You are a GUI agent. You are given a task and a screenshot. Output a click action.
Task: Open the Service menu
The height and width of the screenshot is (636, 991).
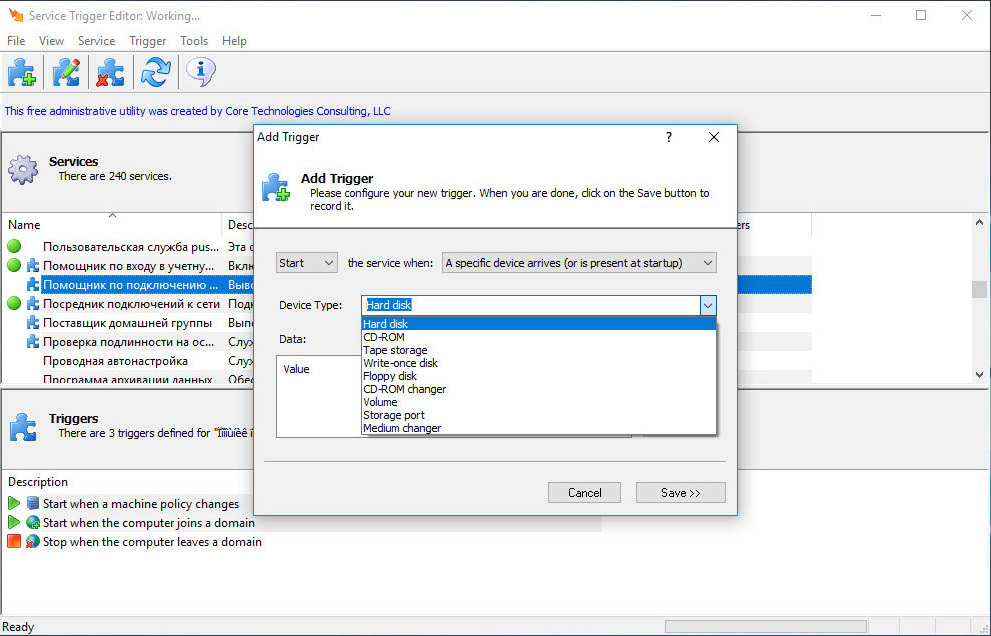(96, 40)
